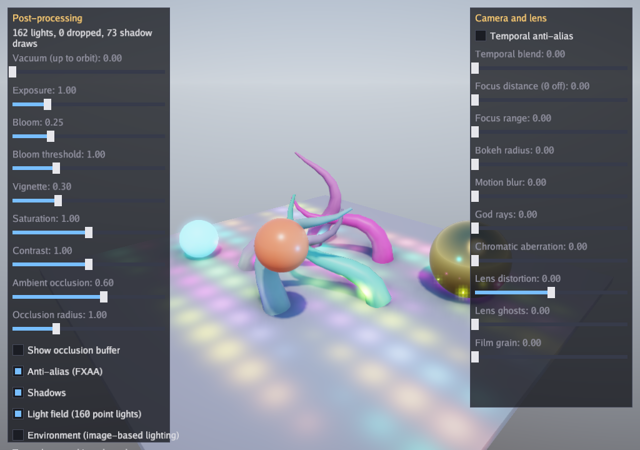The width and height of the screenshot is (640, 450).
Task: Click the Film grain slider handle
Action: coord(475,357)
